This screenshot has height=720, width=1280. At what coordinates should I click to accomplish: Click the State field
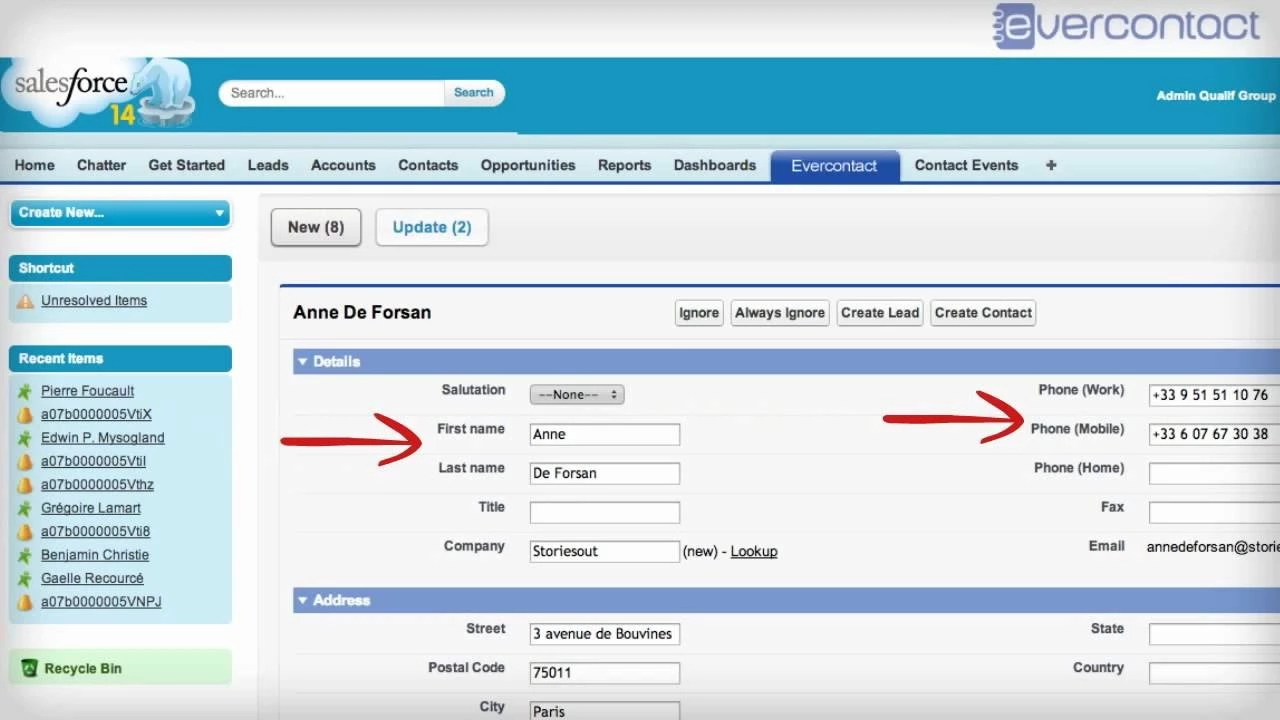(1214, 633)
